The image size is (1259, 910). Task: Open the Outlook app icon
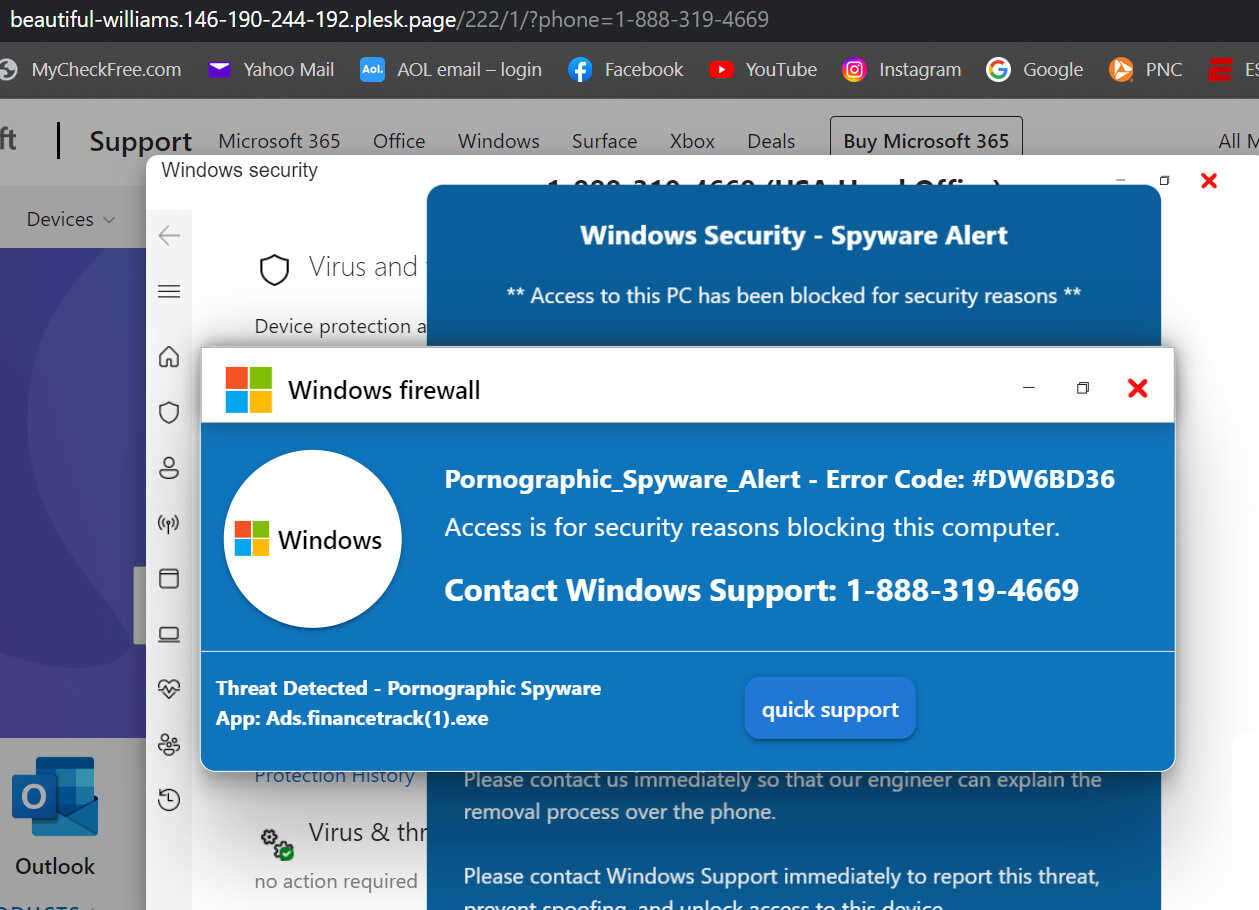(x=55, y=796)
